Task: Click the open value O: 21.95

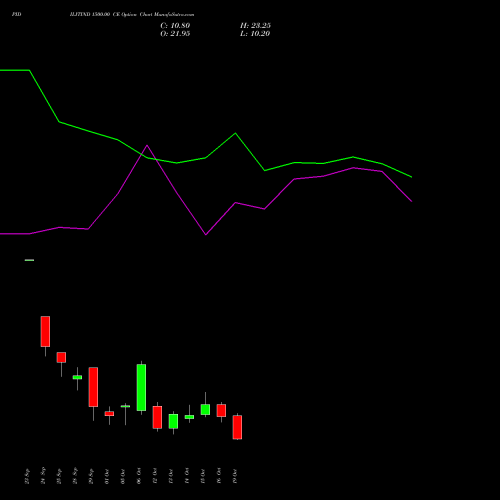Action: pyautogui.click(x=175, y=34)
